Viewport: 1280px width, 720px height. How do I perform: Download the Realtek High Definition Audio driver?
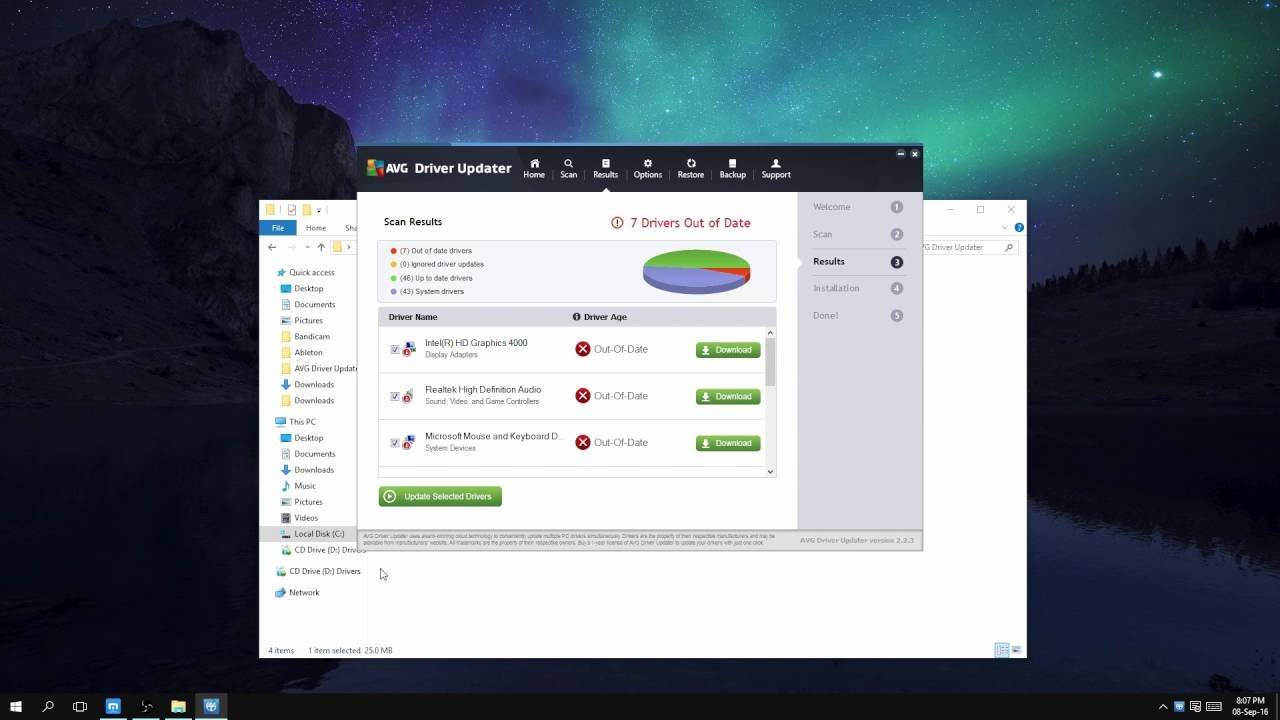click(728, 396)
